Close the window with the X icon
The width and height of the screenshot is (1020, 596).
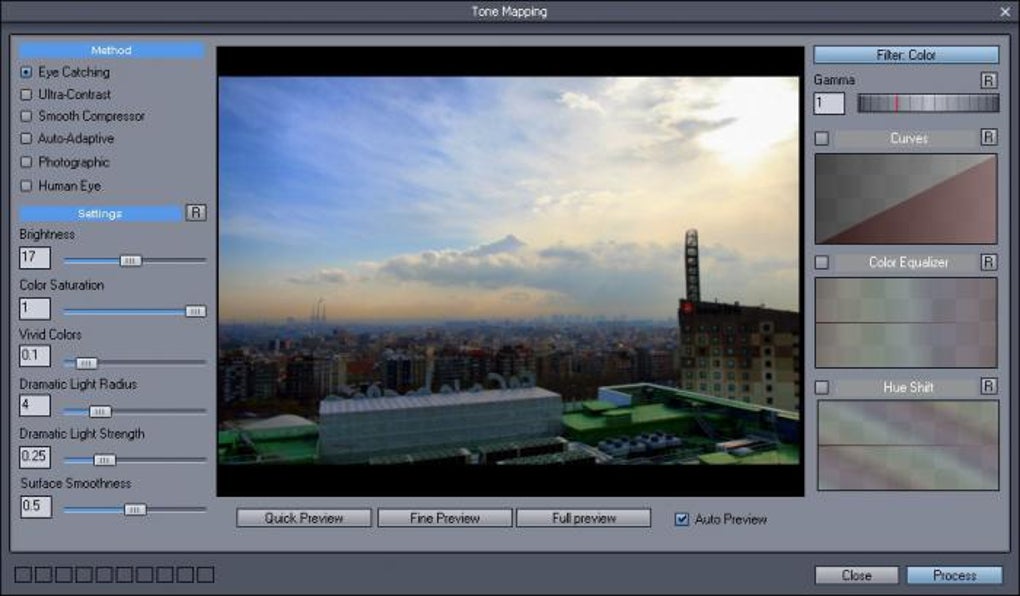click(1005, 12)
